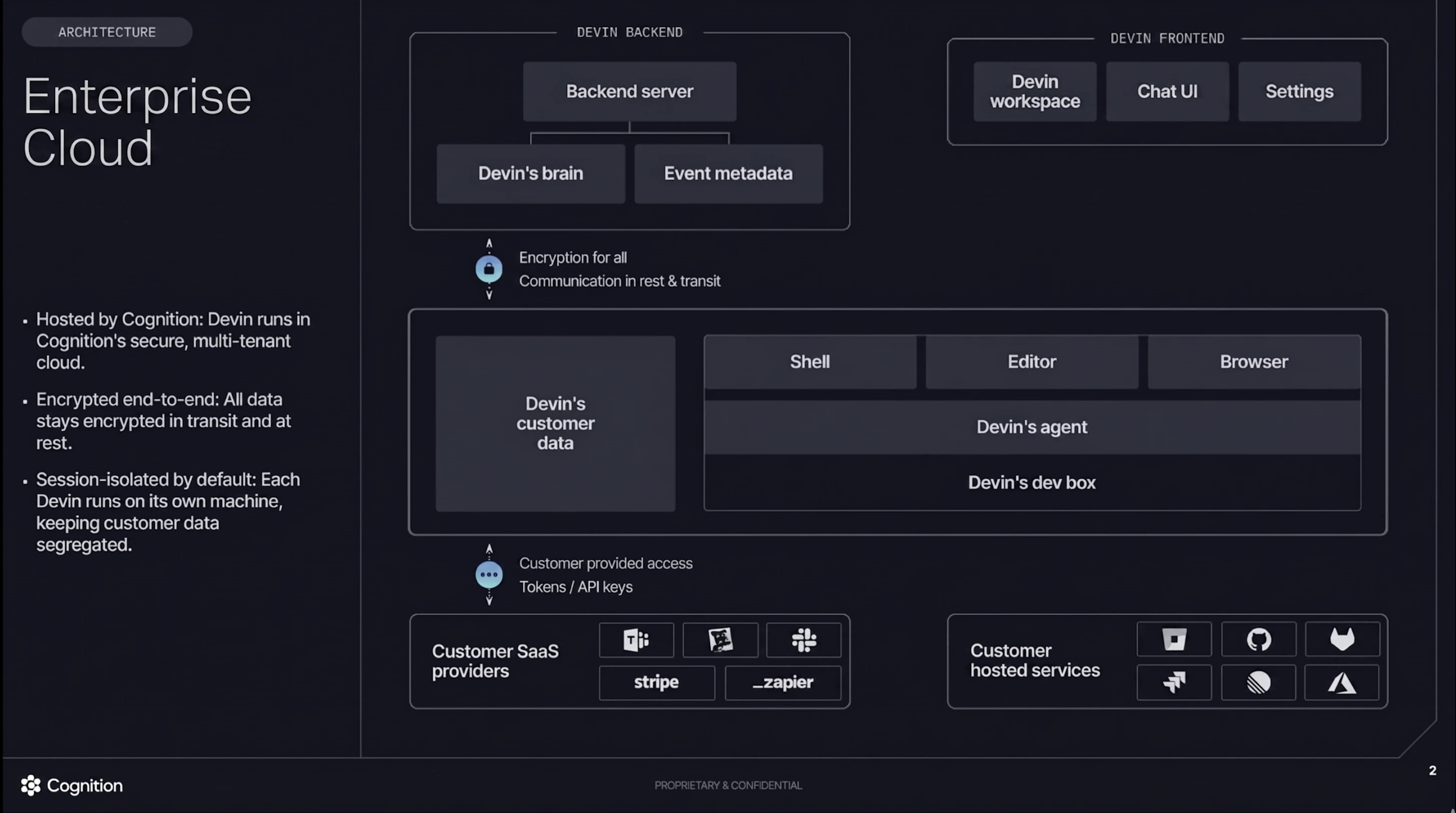This screenshot has height=813, width=1456.
Task: Select the Settings box
Action: coord(1300,91)
